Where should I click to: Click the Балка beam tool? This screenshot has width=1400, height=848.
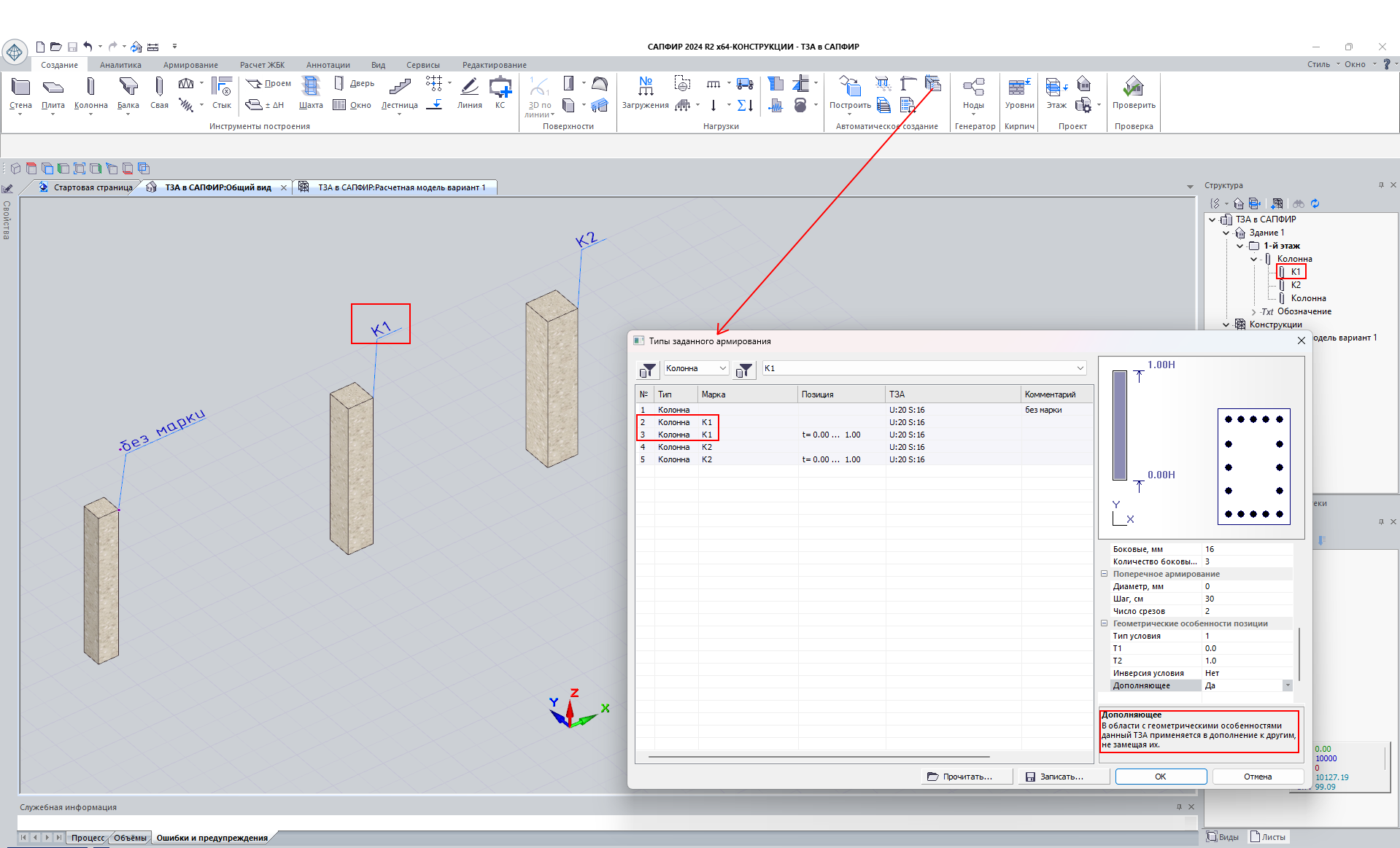point(128,93)
